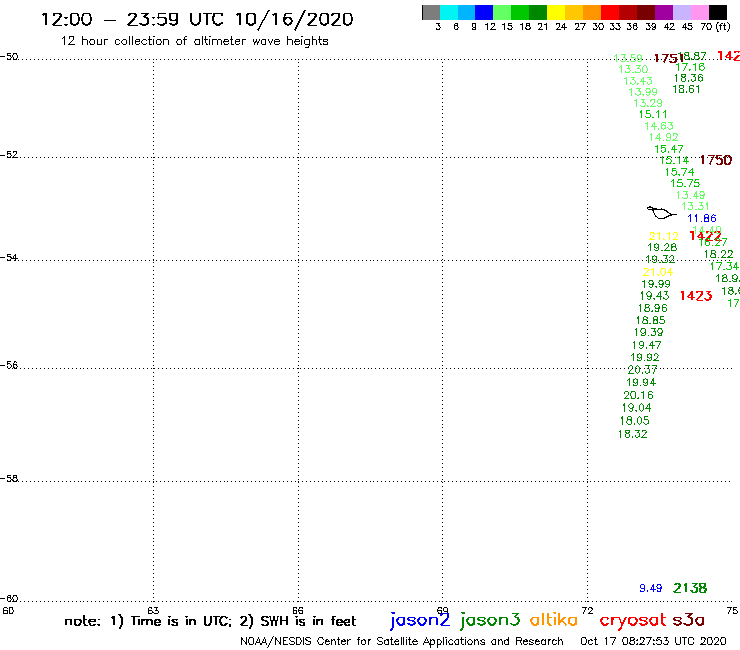The height and width of the screenshot is (650, 740).
Task: Click the southernmost track value 18.32
Action: [633, 434]
